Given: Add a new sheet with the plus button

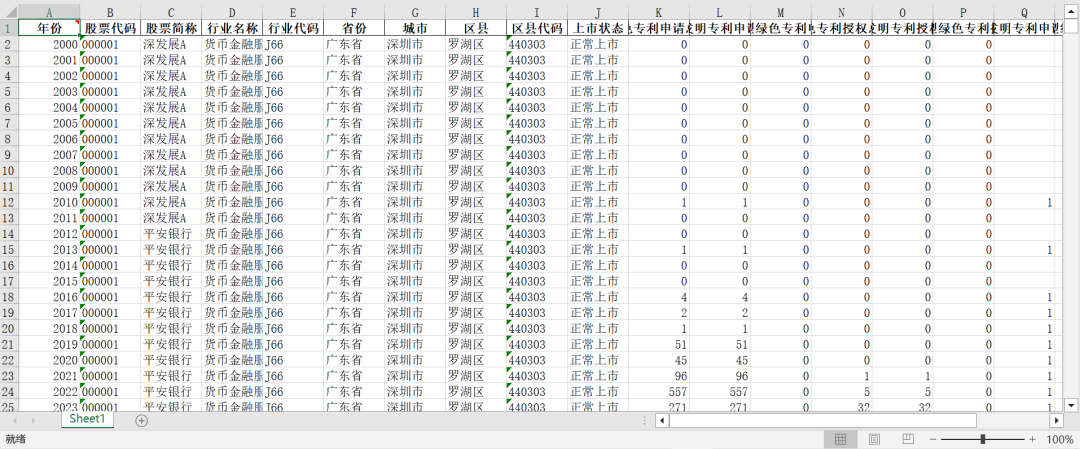Looking at the screenshot, I should click(x=141, y=420).
